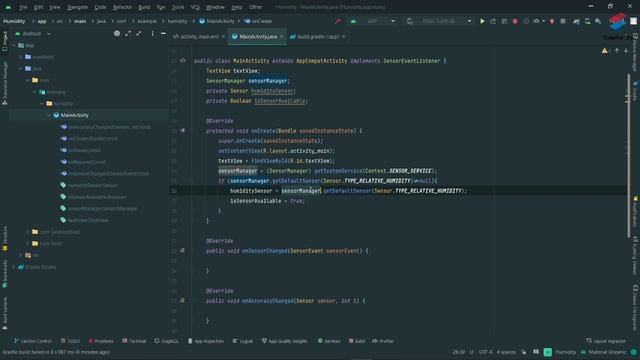Open the Logcat tool window
The width and height of the screenshot is (640, 360).
tap(243, 341)
